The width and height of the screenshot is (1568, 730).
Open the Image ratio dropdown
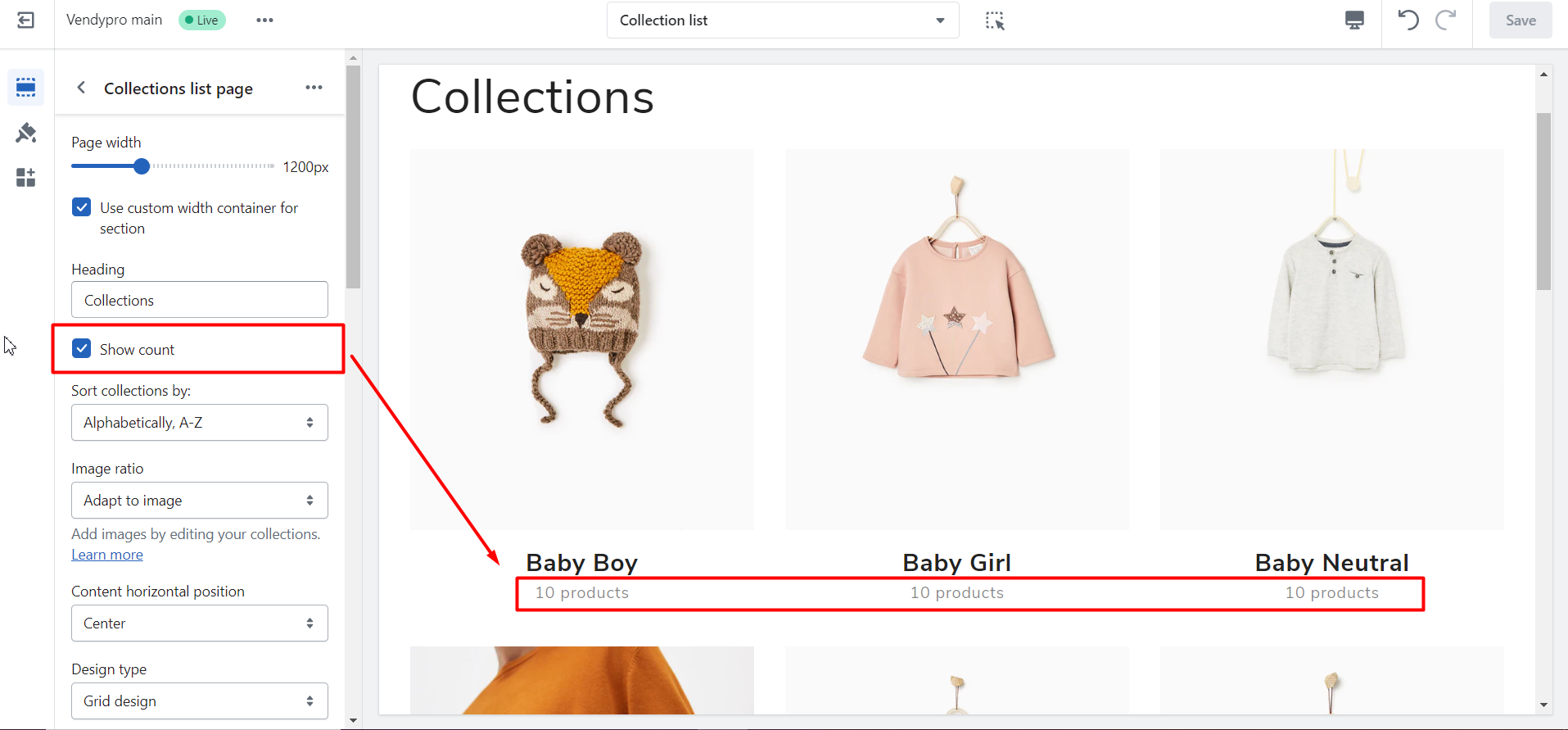199,501
